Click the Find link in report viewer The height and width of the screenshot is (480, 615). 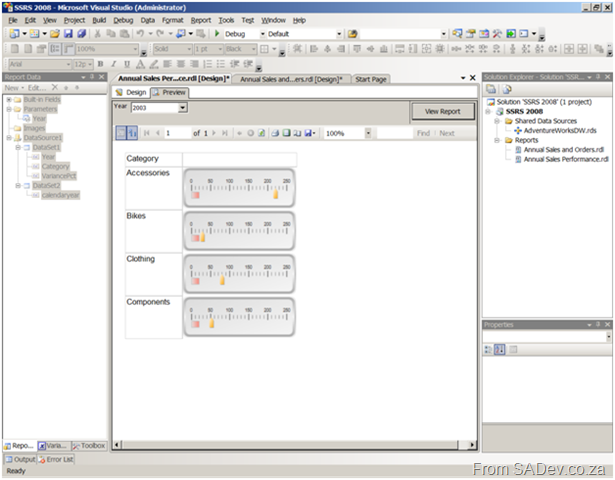pyautogui.click(x=423, y=133)
